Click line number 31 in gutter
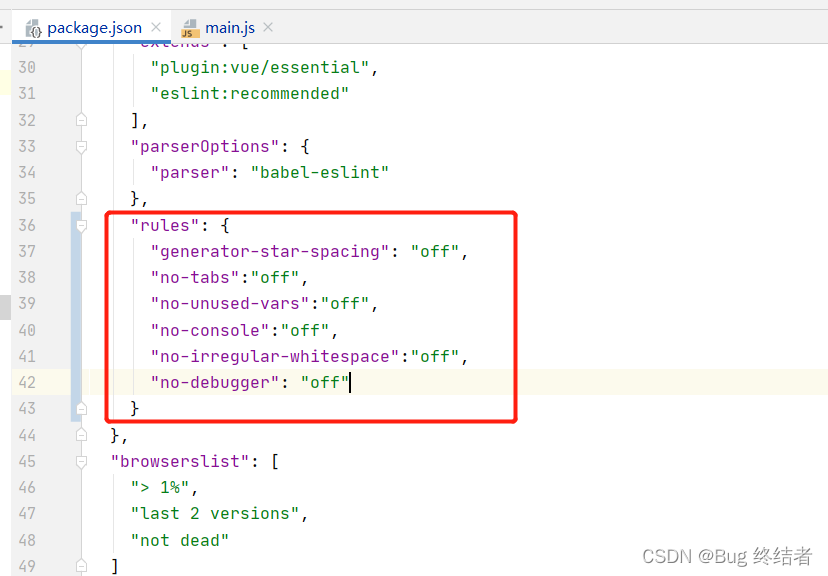Image resolution: width=828 pixels, height=576 pixels. tap(27, 93)
